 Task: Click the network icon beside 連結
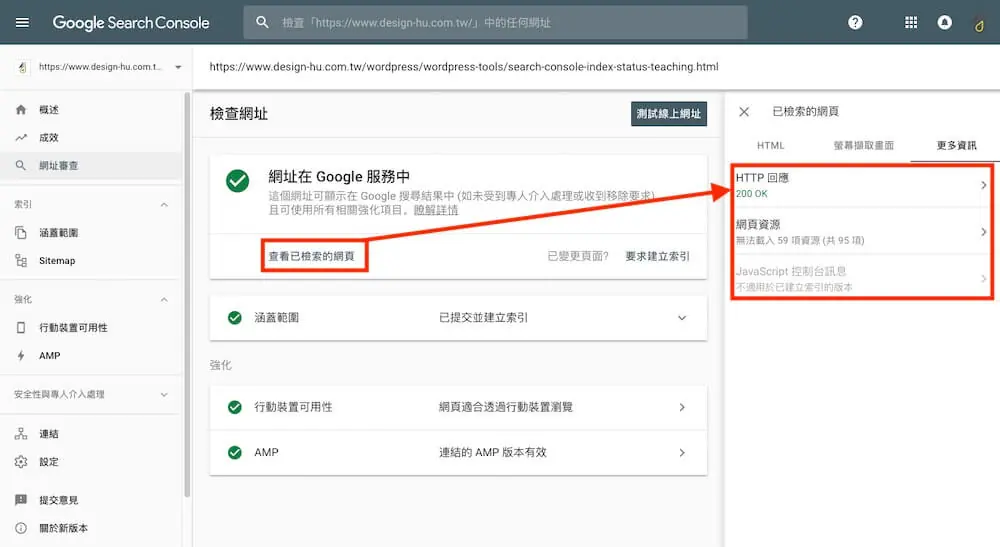[x=21, y=434]
